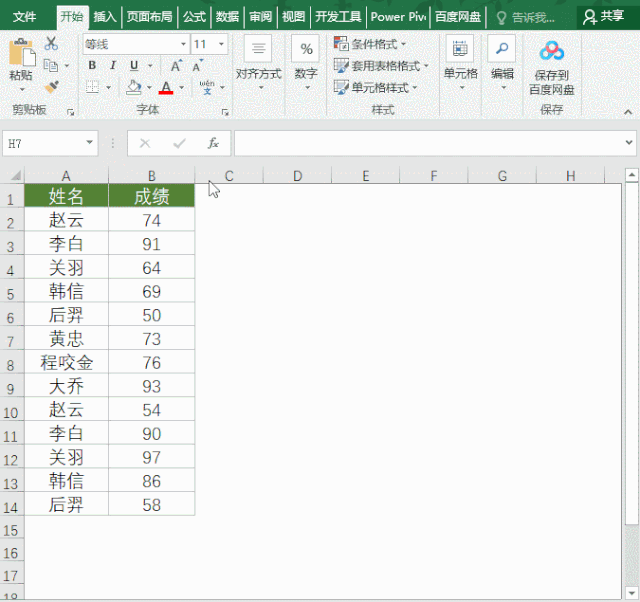This screenshot has width=640, height=602.
Task: Open 条件格式 conditional formatting
Action: (370, 43)
